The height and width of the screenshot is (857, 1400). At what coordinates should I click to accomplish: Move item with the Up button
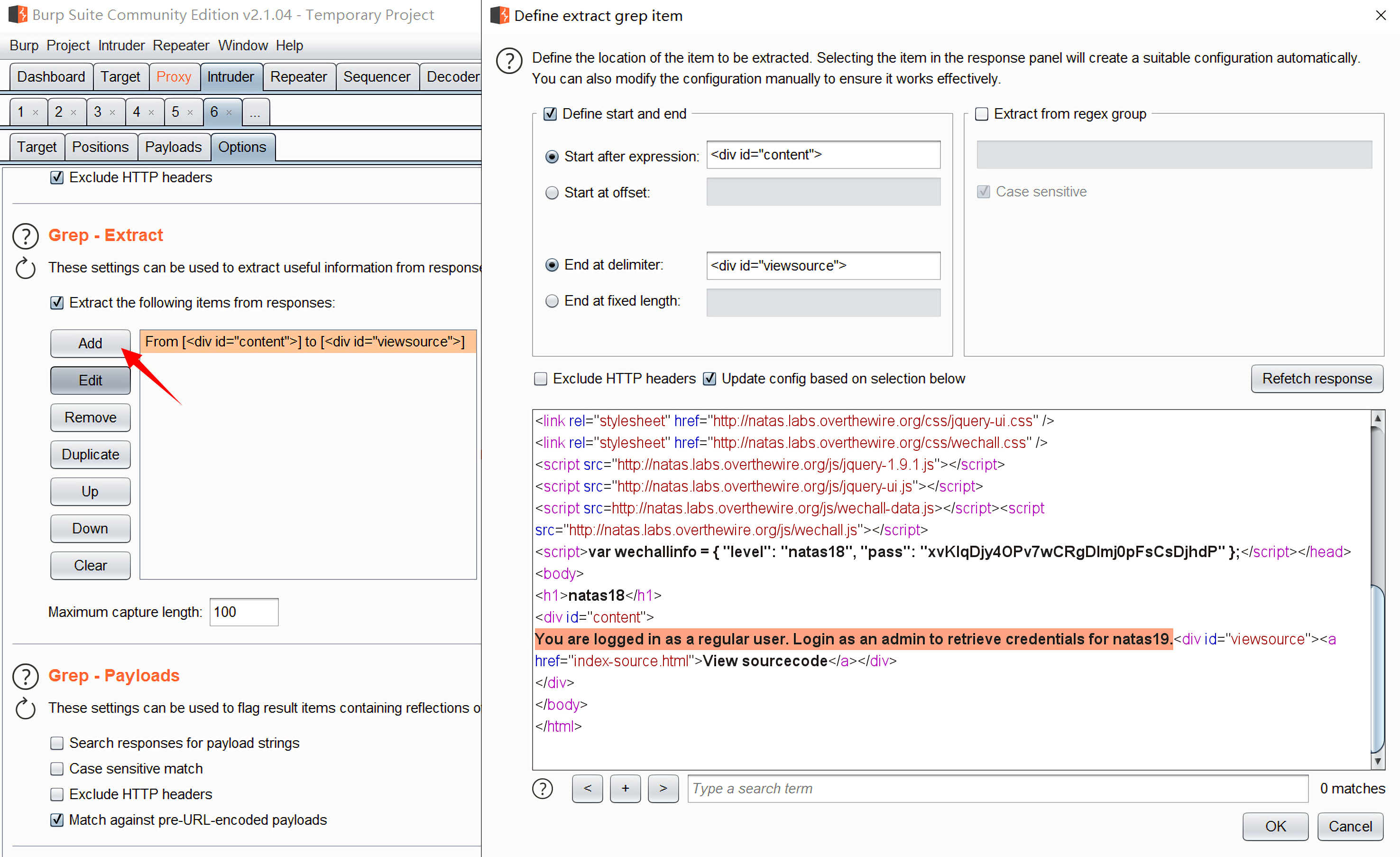point(90,491)
